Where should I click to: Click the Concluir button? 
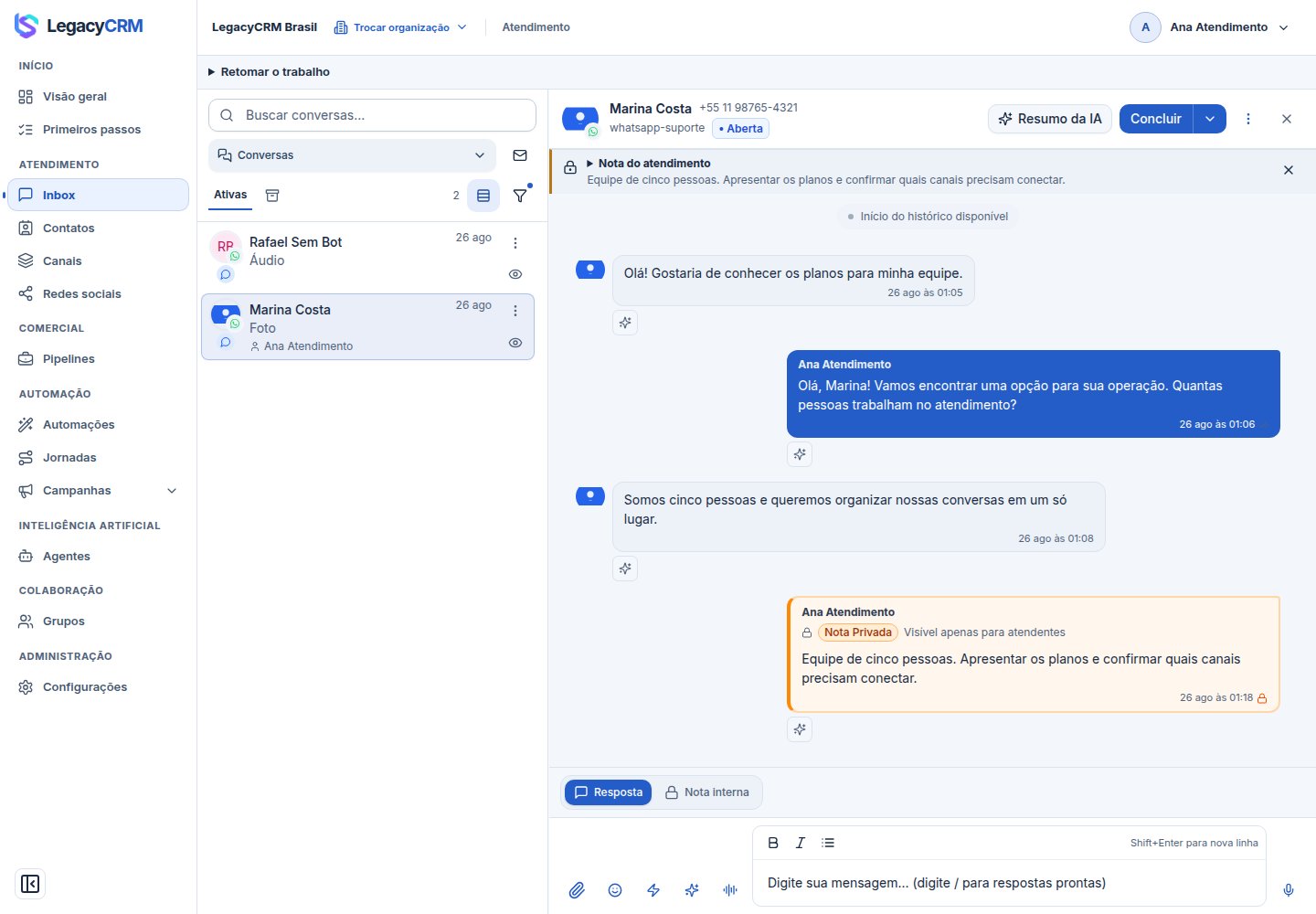point(1155,119)
